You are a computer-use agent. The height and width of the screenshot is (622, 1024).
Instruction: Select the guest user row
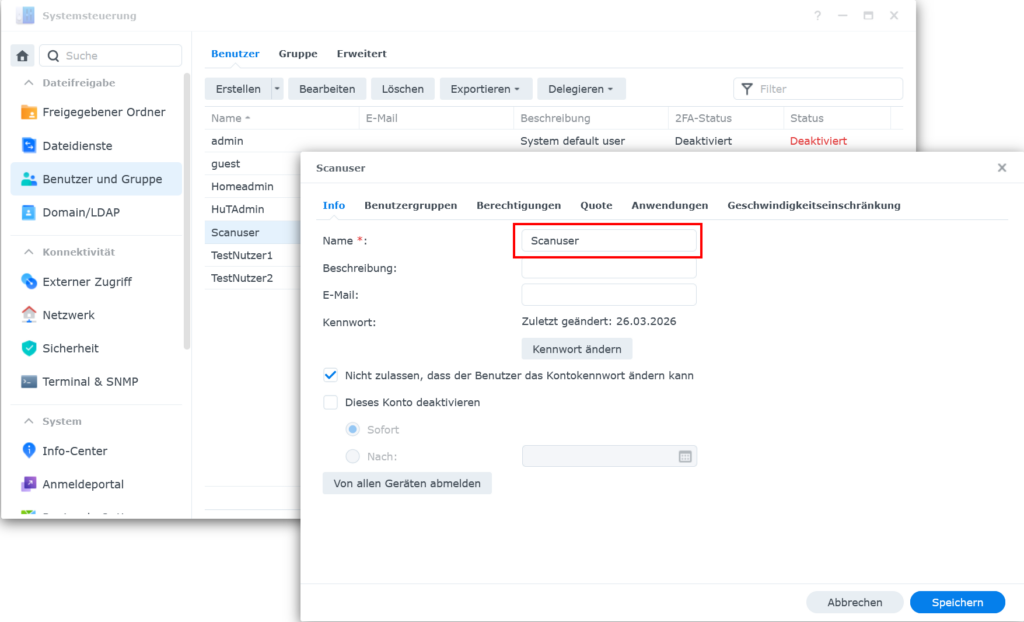[252, 164]
